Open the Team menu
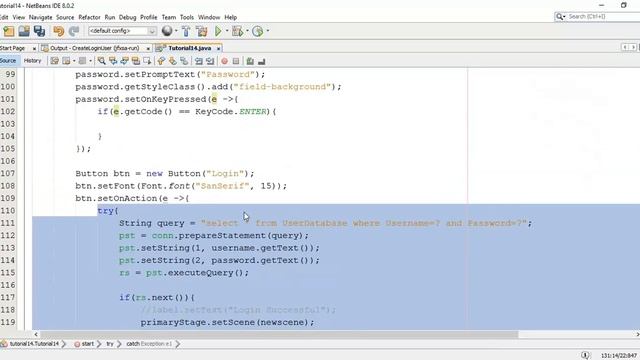Screen dimensions: 640x360 (169, 17)
